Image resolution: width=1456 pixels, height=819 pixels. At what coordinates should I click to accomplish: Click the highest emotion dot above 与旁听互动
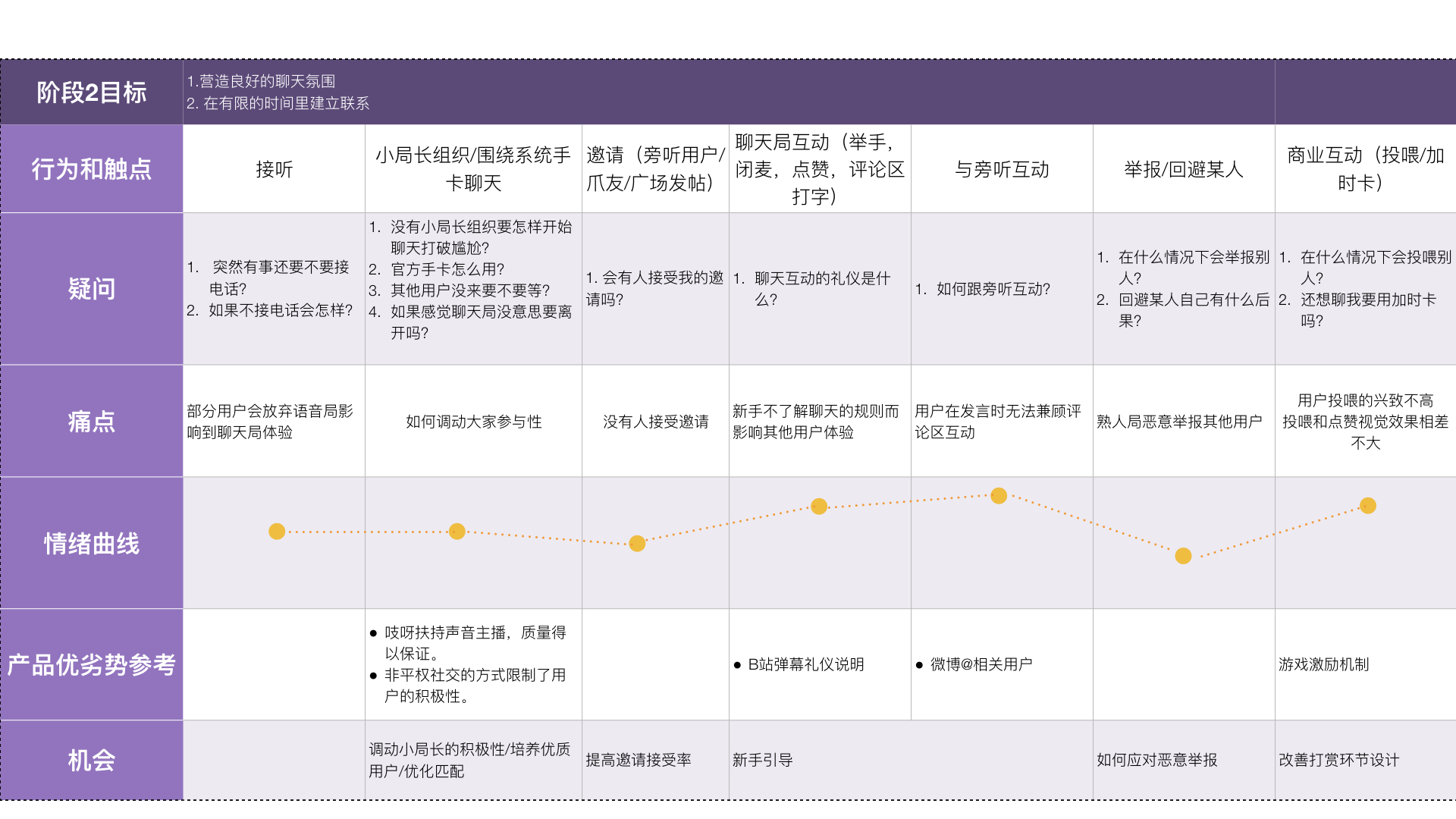click(998, 496)
